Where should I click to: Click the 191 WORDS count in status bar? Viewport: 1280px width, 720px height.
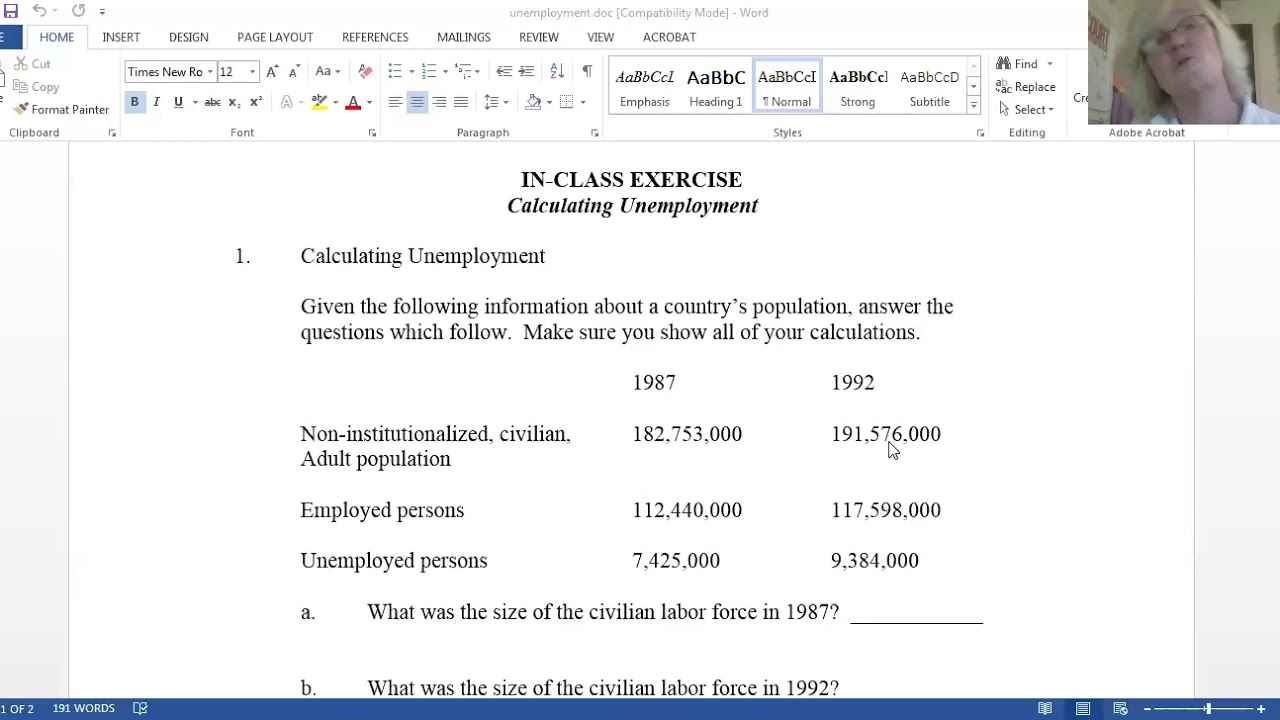tap(83, 709)
